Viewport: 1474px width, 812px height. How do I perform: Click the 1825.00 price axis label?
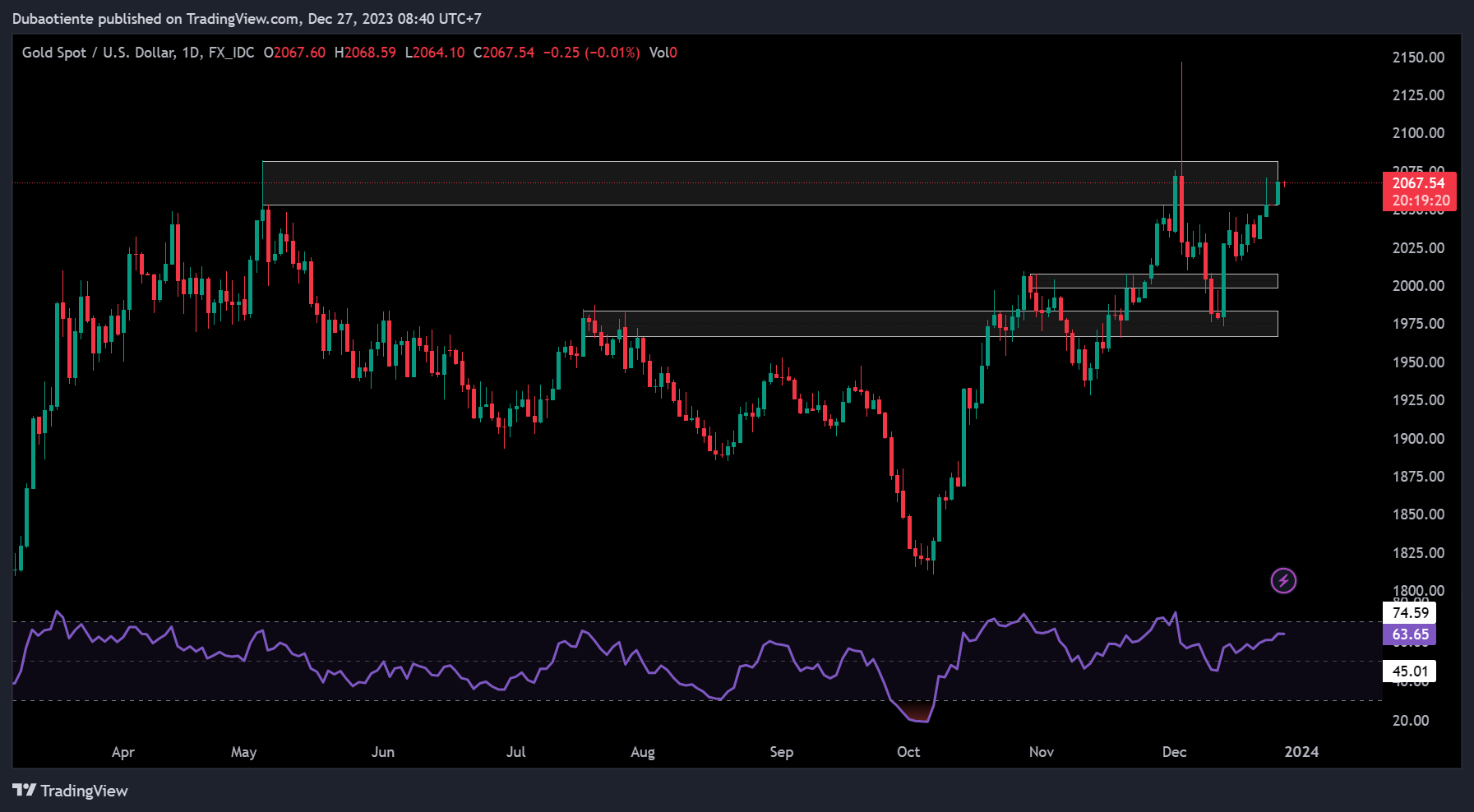coord(1418,553)
